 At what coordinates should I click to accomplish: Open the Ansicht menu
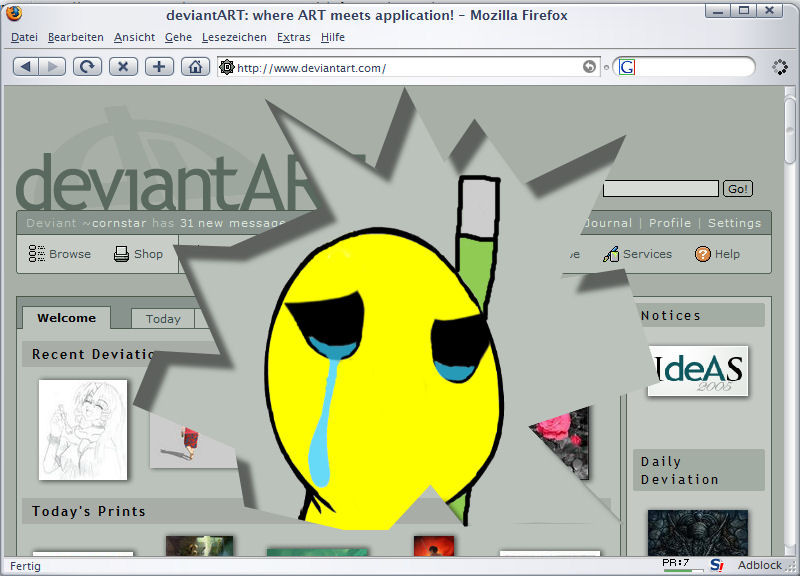134,37
